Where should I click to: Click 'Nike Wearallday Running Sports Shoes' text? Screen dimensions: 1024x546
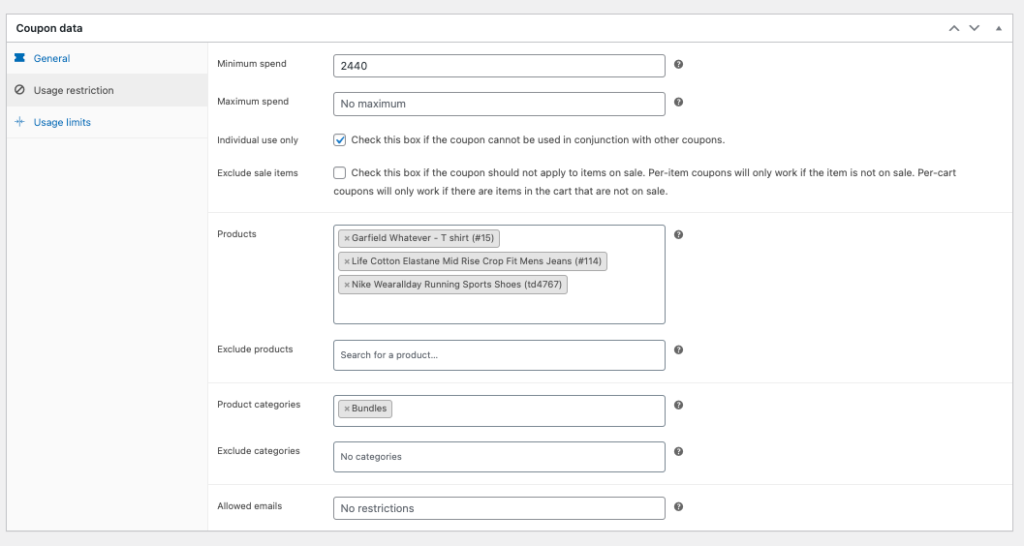(x=436, y=284)
